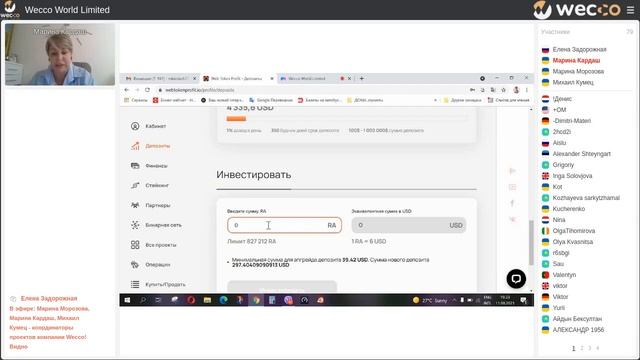Open the Task View button
This screenshot has width=640, height=360.
[158, 300]
